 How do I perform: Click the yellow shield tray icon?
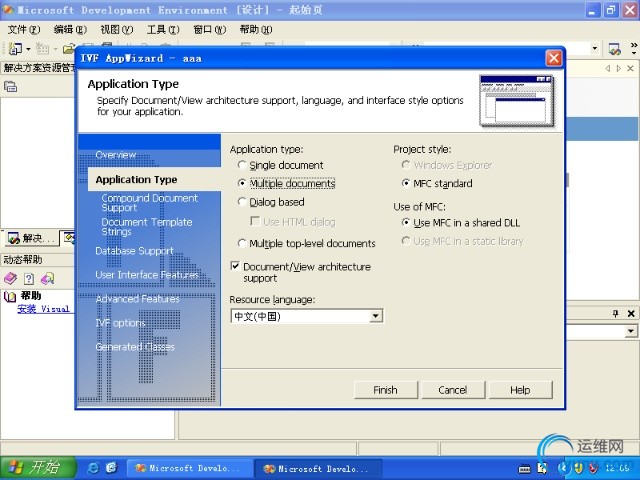pos(578,469)
